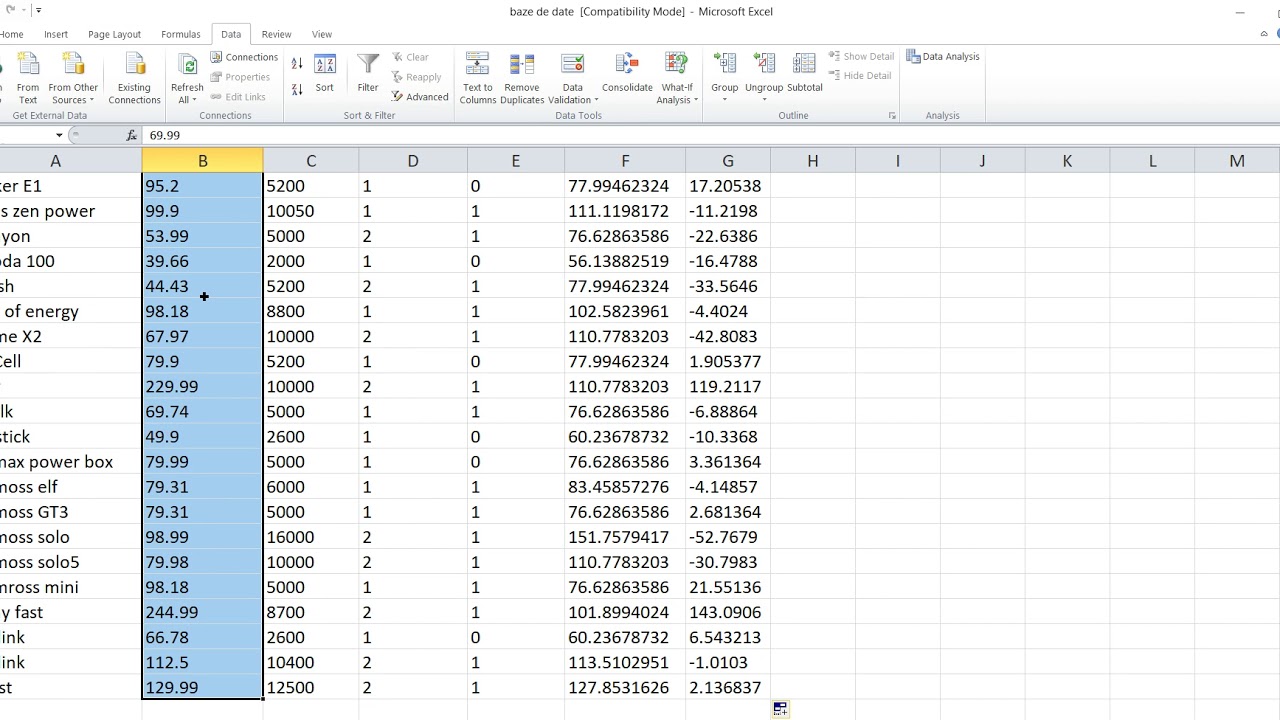Expand the Ungroup dropdown arrow
Image resolution: width=1280 pixels, height=720 pixels.
tap(764, 100)
